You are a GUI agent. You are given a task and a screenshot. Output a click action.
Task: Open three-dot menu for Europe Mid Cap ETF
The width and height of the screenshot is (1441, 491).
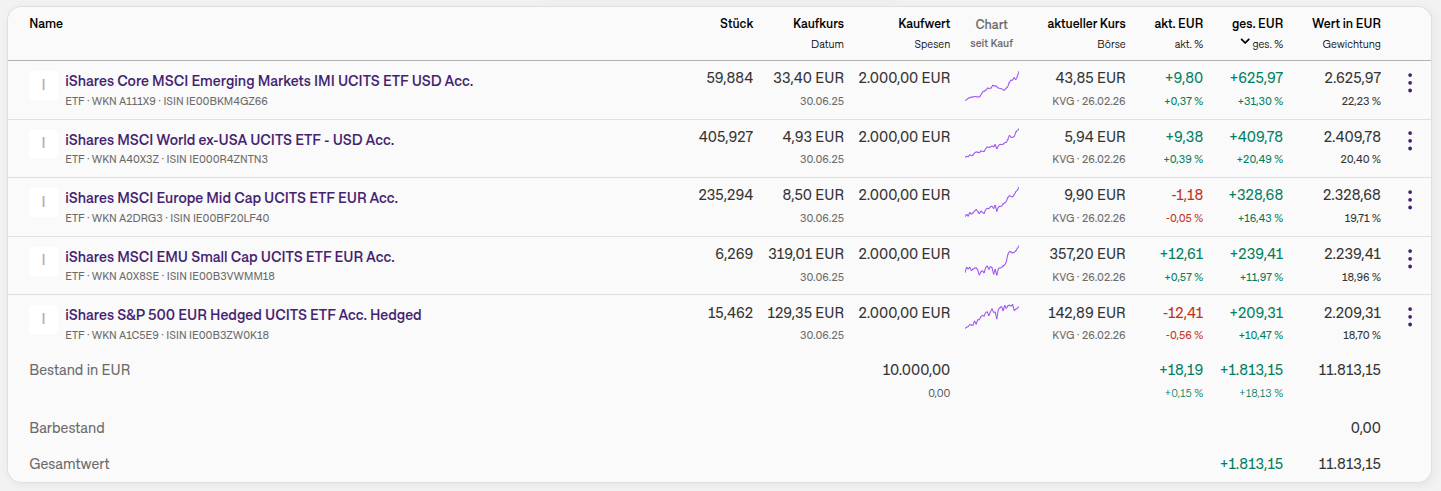point(1410,200)
